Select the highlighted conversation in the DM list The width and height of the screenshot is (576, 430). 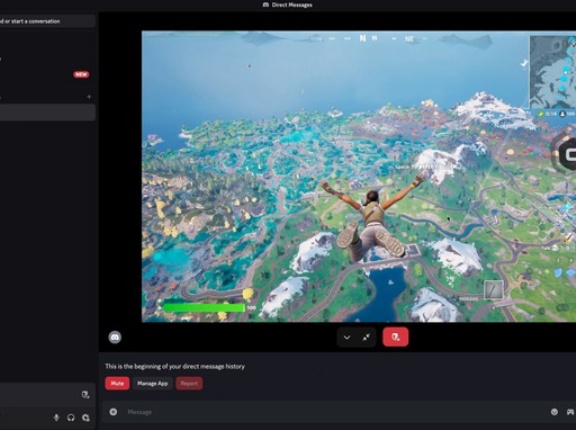[x=48, y=112]
